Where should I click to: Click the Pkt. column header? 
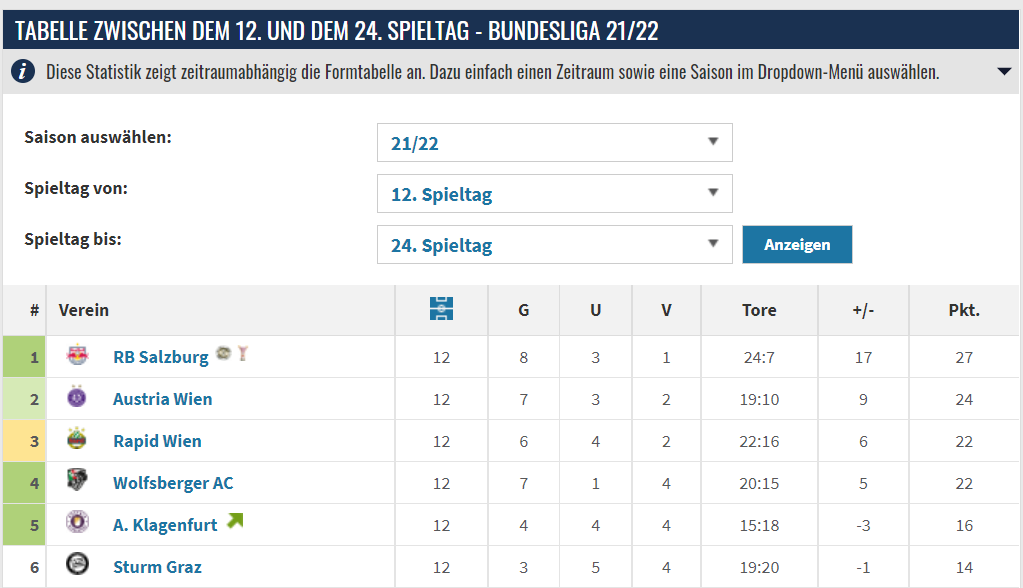(x=964, y=310)
